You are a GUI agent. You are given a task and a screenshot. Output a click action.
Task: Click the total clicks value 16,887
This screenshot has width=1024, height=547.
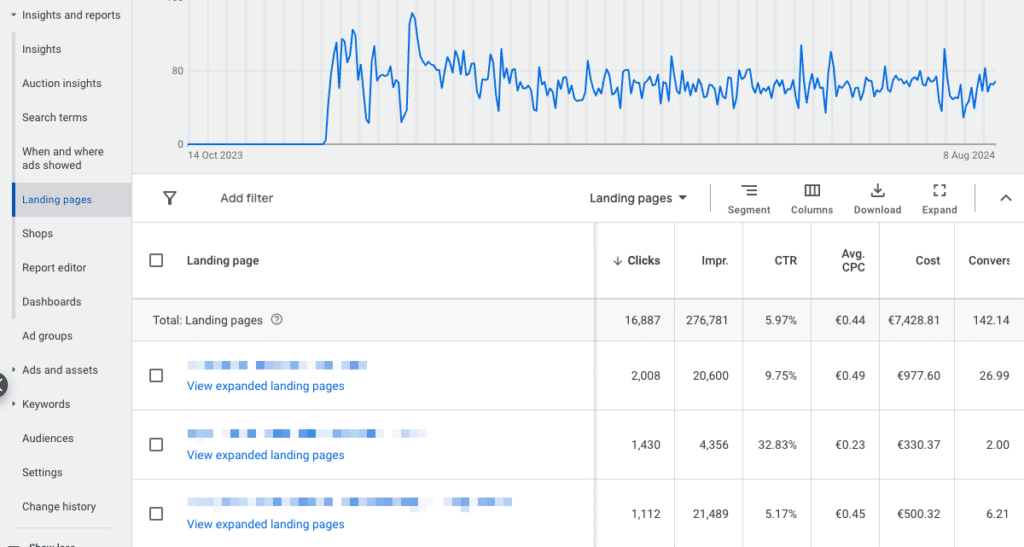pos(642,320)
